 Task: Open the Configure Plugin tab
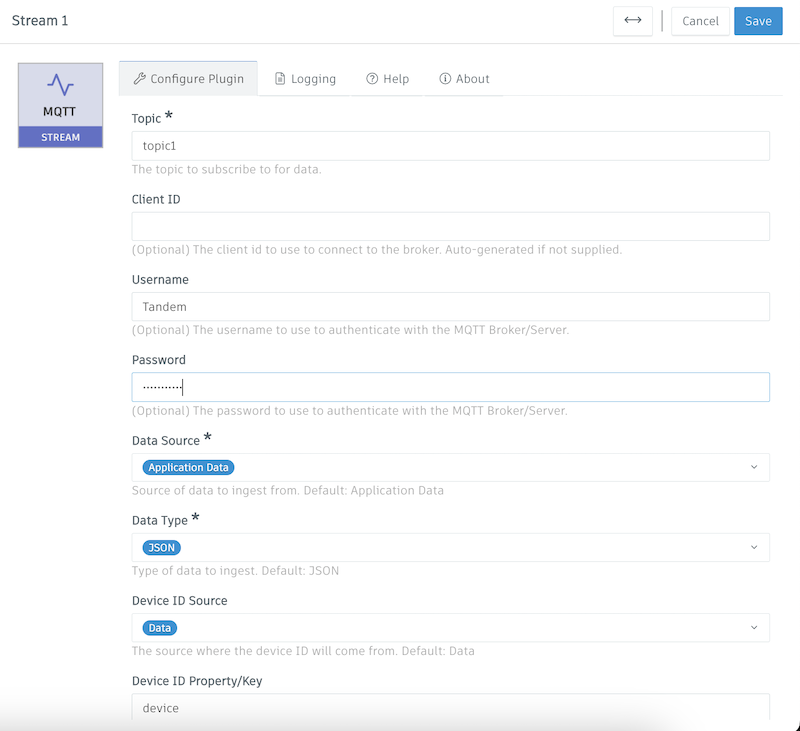point(188,79)
